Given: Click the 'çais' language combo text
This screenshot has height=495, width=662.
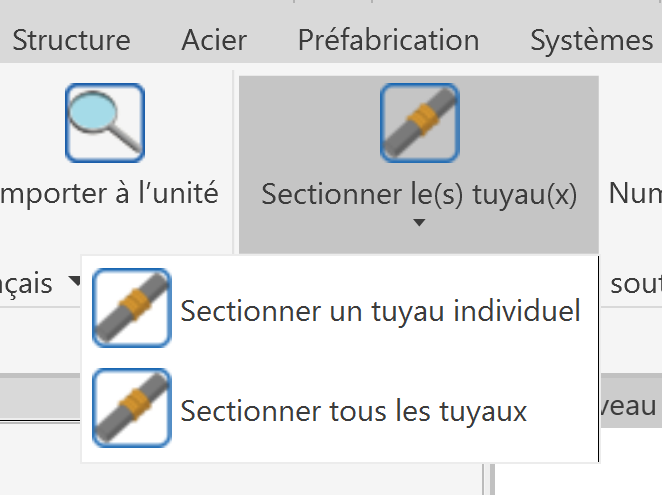Looking at the screenshot, I should coord(26,283).
